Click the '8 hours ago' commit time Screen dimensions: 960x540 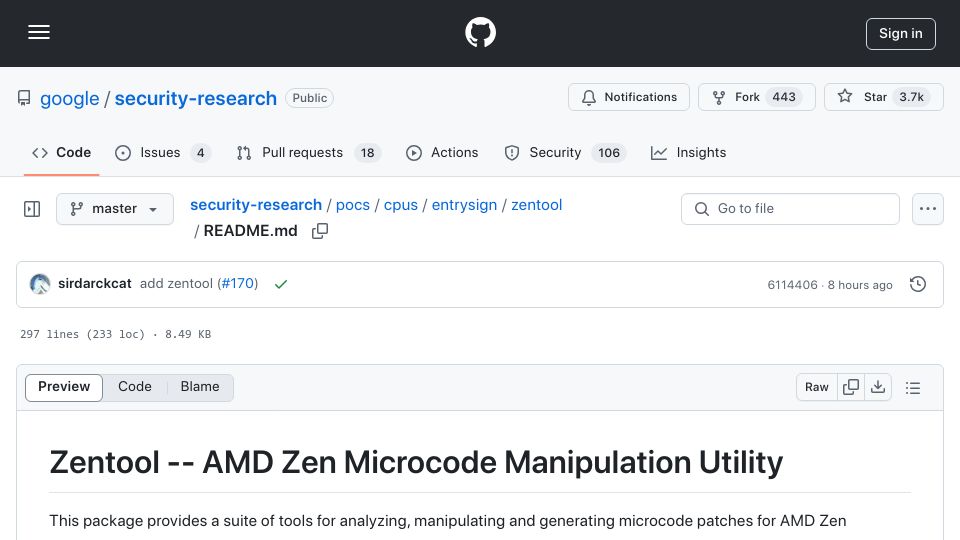[x=860, y=285]
